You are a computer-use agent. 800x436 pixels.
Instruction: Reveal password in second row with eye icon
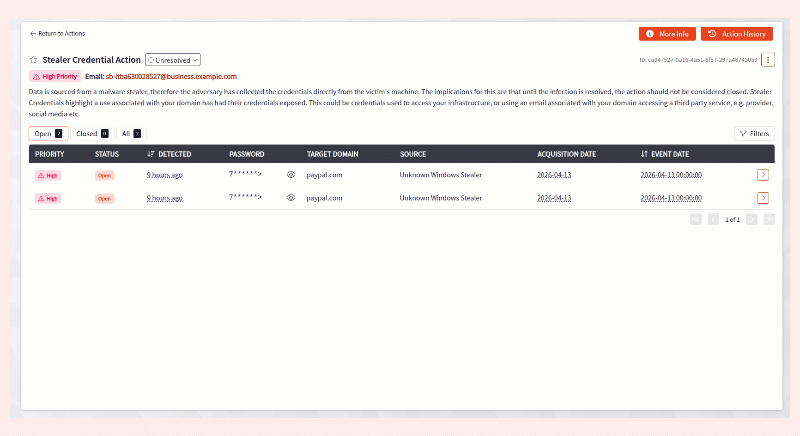(x=291, y=198)
